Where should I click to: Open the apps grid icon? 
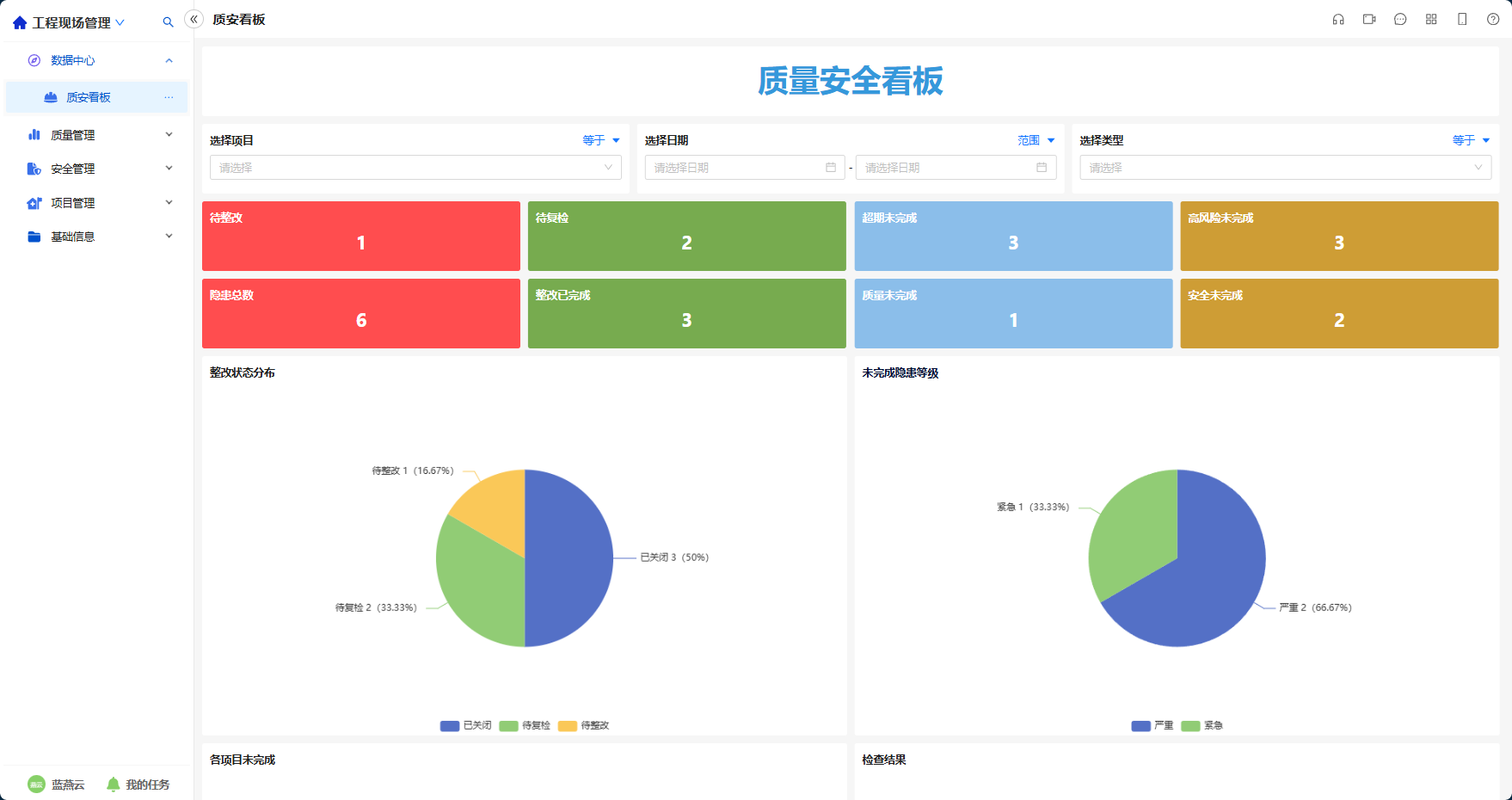pyautogui.click(x=1431, y=19)
